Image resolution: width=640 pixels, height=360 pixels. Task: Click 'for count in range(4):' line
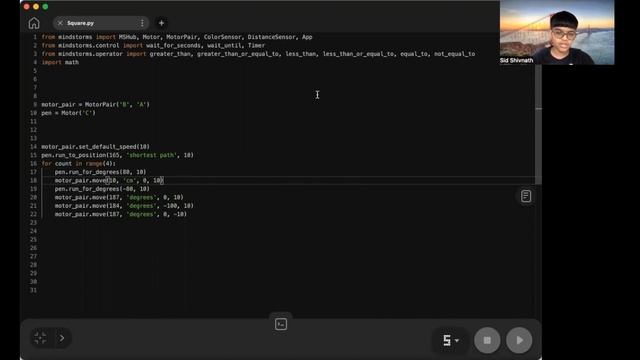point(78,164)
